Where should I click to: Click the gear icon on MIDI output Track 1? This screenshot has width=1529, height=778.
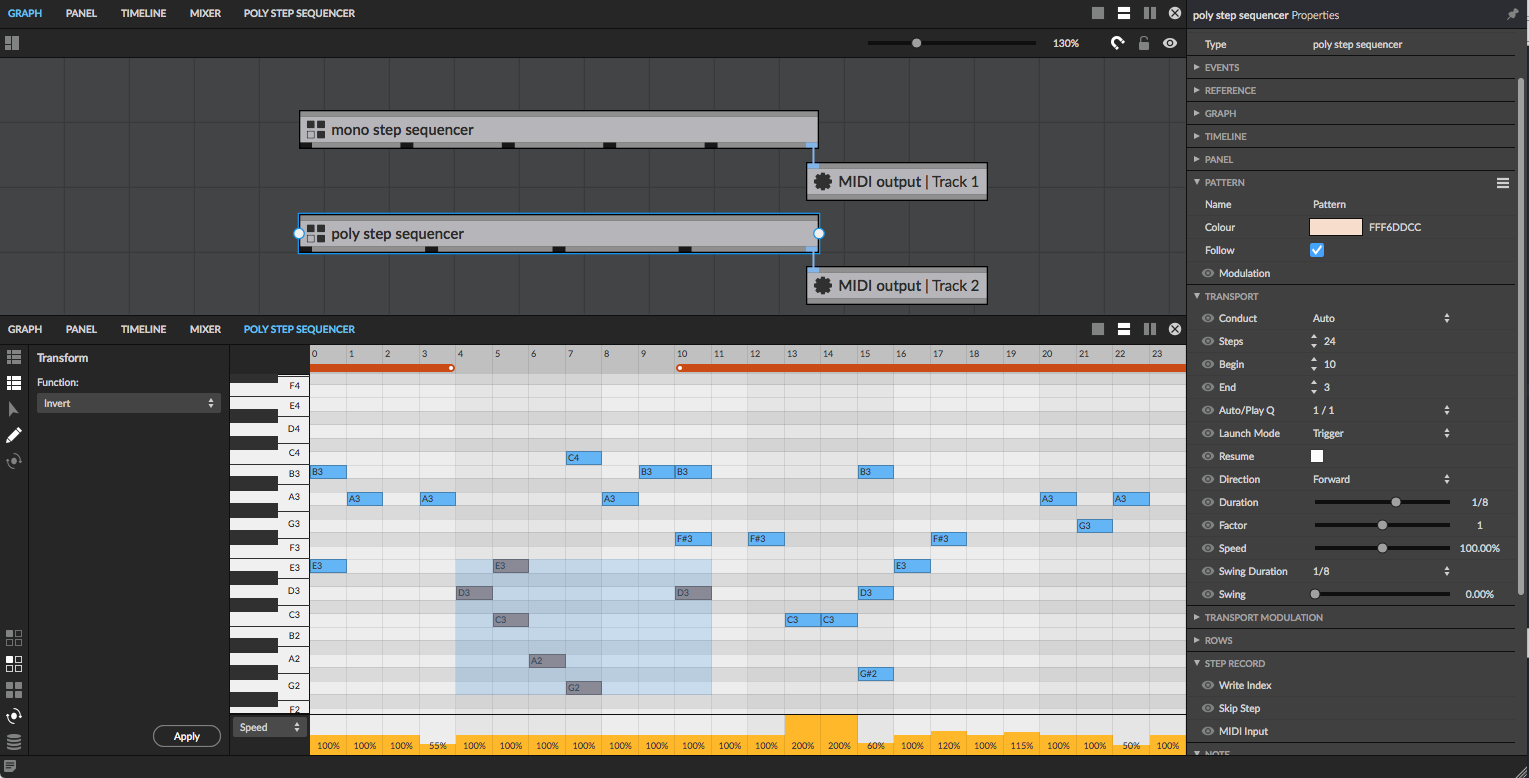823,181
